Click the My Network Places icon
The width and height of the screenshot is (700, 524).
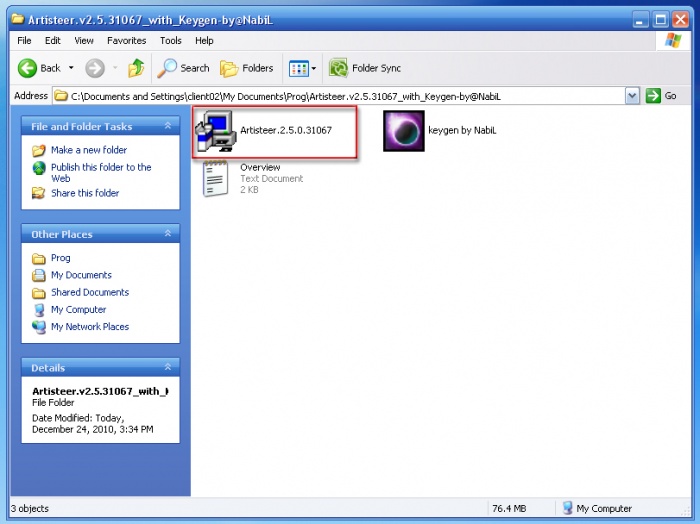pos(39,327)
